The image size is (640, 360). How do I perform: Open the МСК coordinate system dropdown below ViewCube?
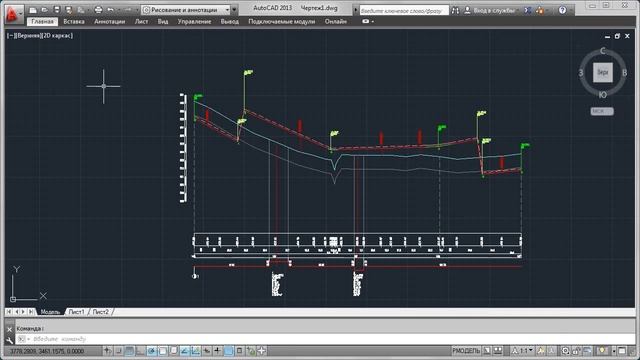point(602,111)
